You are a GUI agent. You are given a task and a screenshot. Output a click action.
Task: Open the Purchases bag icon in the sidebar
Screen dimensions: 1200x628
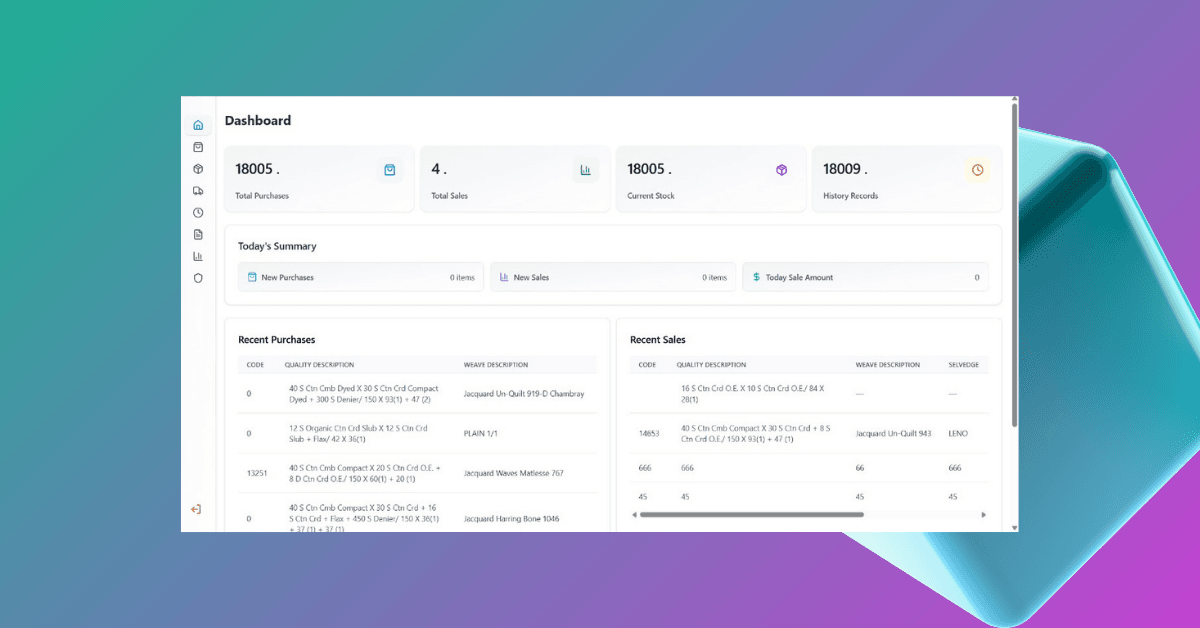coord(198,146)
